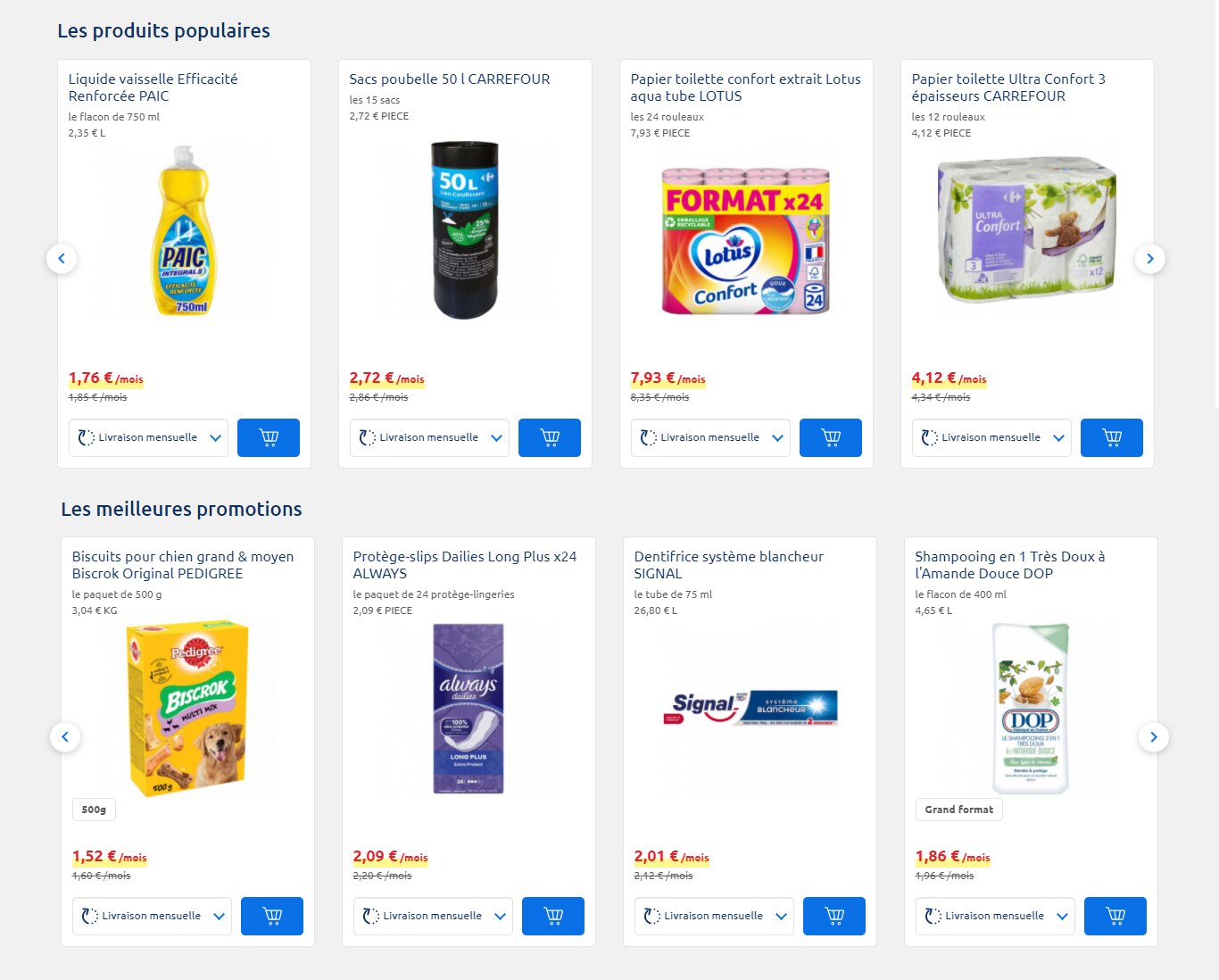Add Pedigree Biscrok biscuits to cart
Viewport: 1219px width, 980px height.
pyautogui.click(x=271, y=916)
